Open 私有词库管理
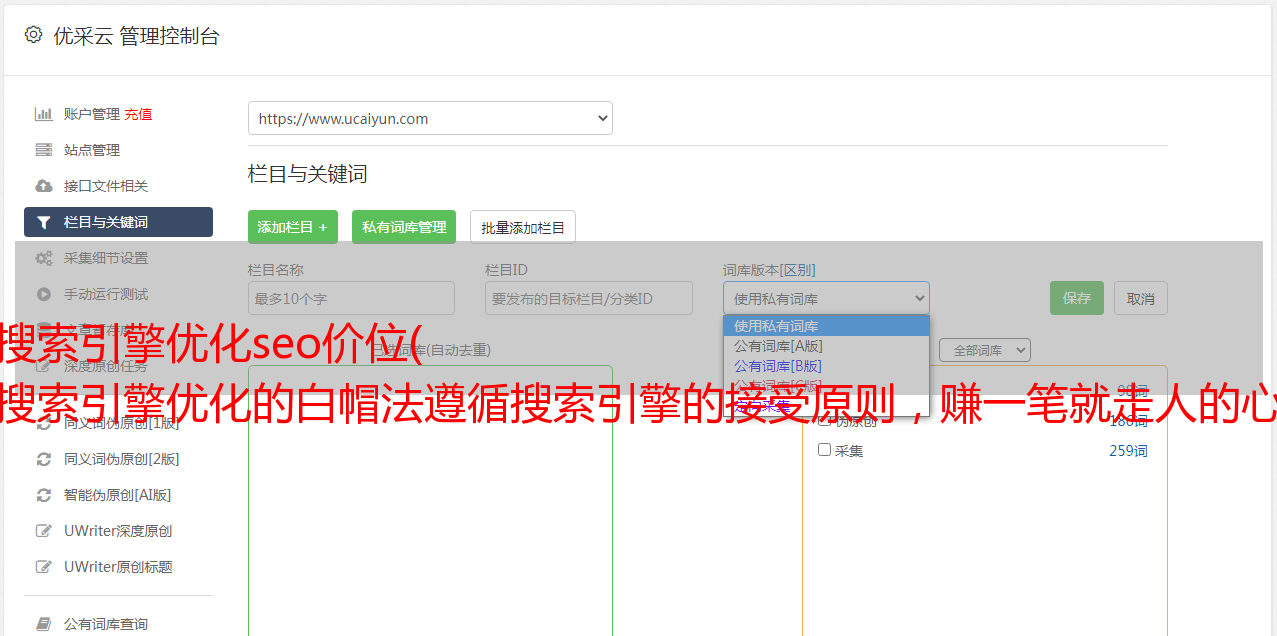This screenshot has width=1277, height=636. (x=404, y=227)
